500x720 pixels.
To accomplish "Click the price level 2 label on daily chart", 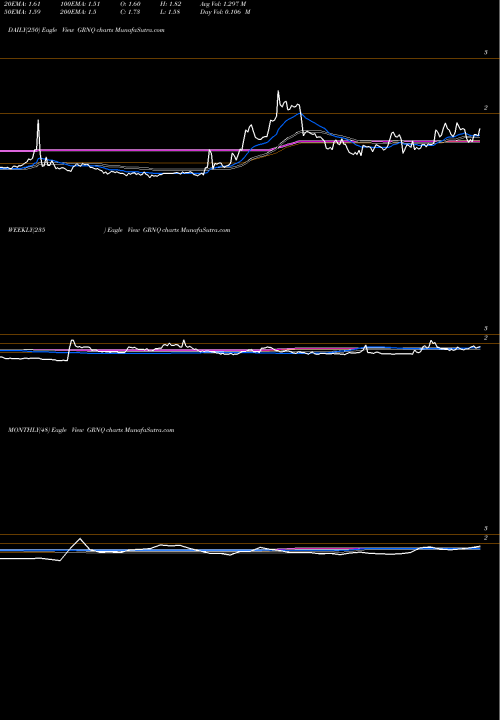I will pos(485,107).
